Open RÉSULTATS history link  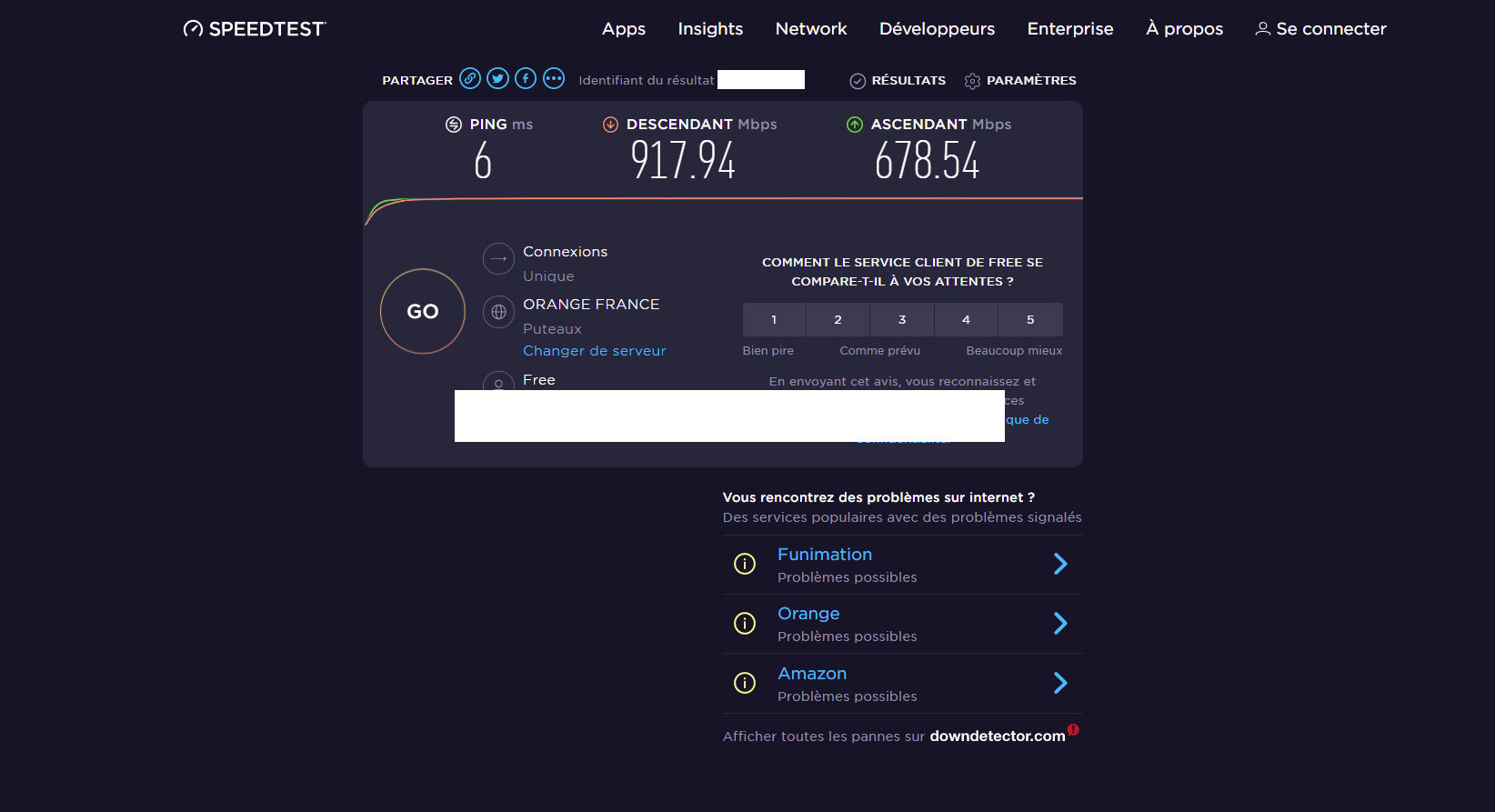click(908, 81)
